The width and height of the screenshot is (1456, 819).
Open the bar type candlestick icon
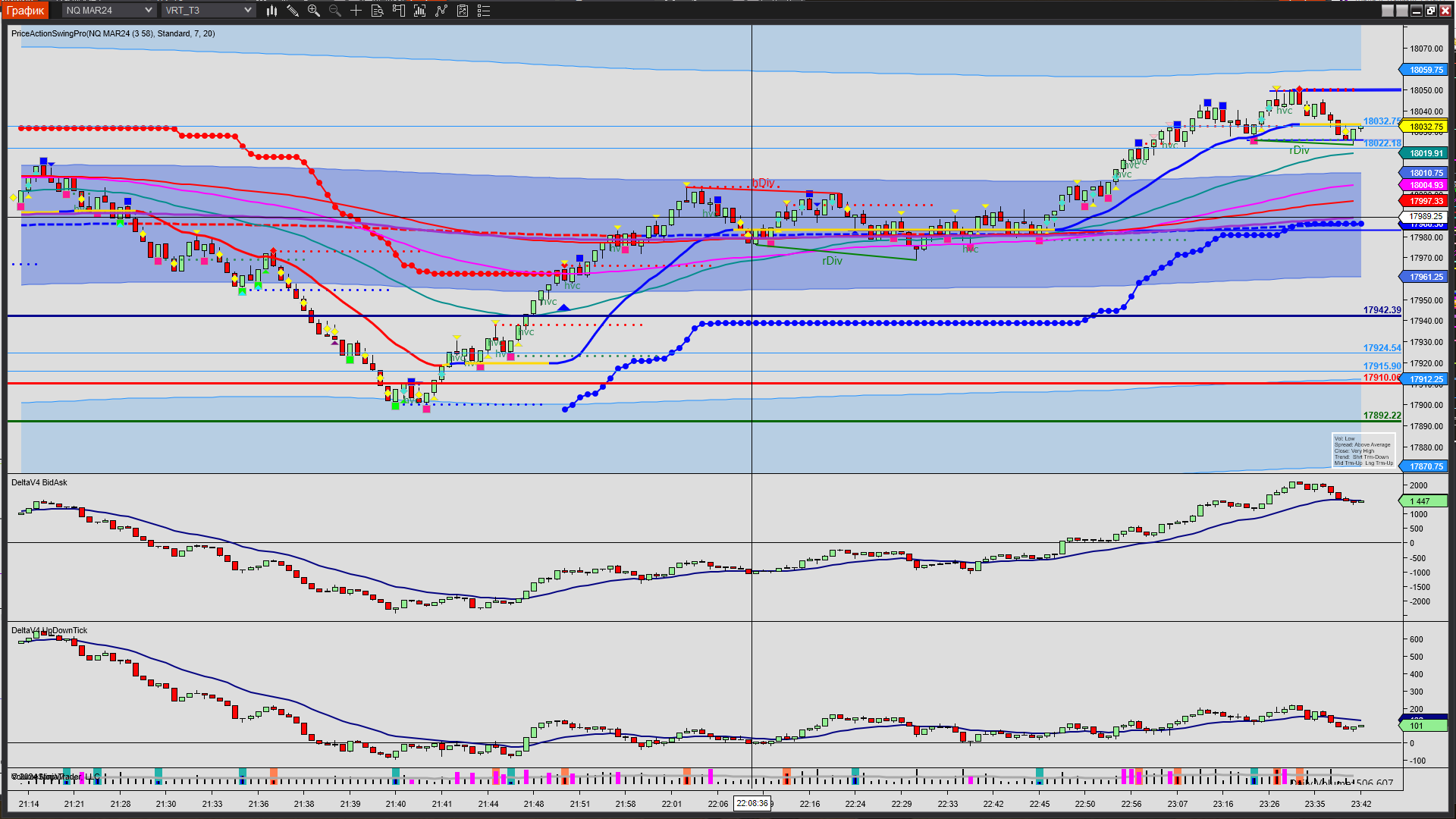click(x=271, y=11)
